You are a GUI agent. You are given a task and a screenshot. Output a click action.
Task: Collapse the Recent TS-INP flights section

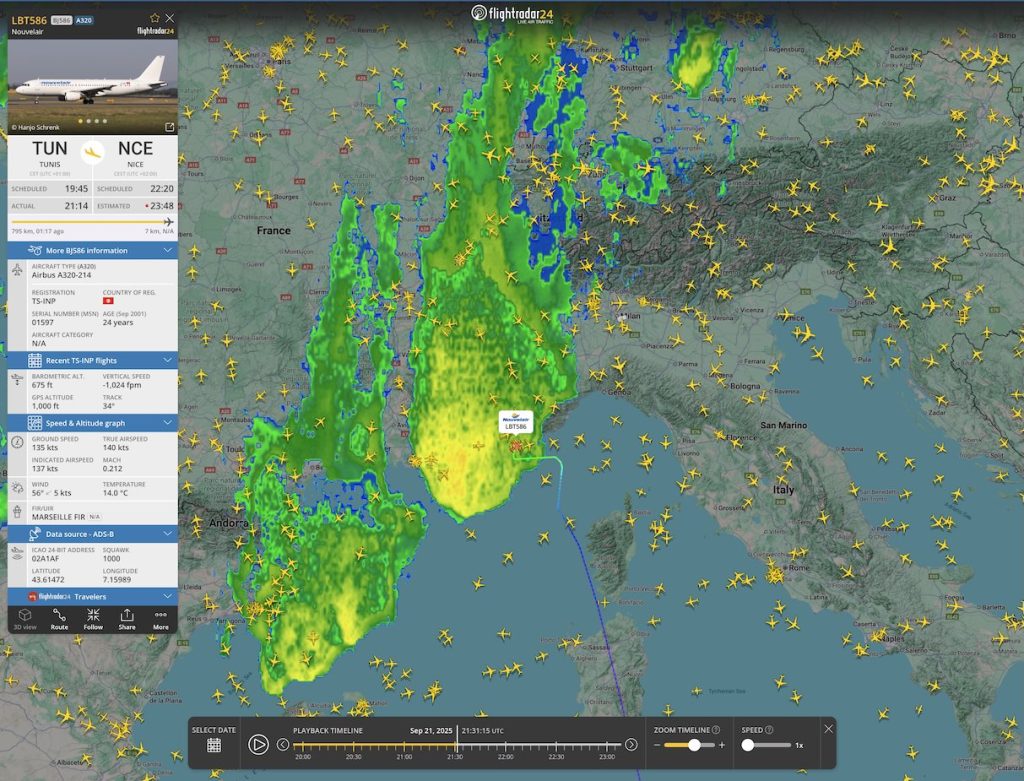(x=90, y=360)
